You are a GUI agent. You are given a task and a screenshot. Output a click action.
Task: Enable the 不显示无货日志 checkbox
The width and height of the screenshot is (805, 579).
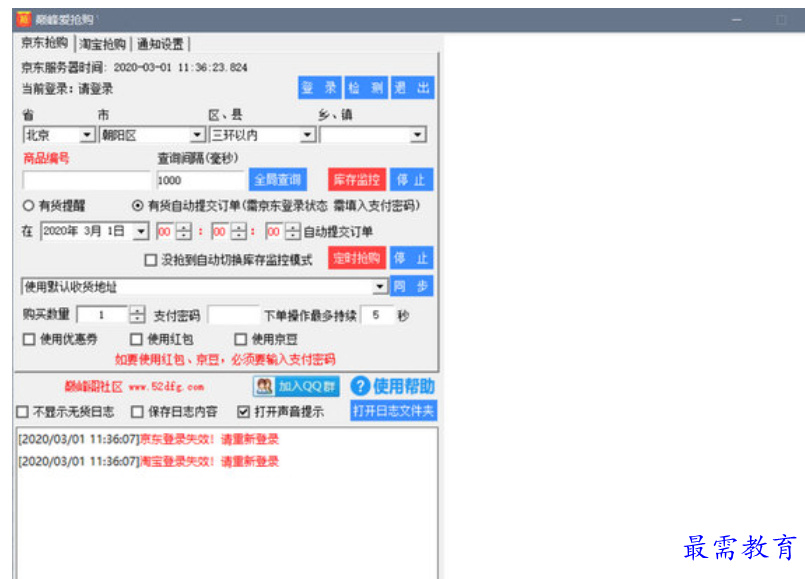click(22, 412)
